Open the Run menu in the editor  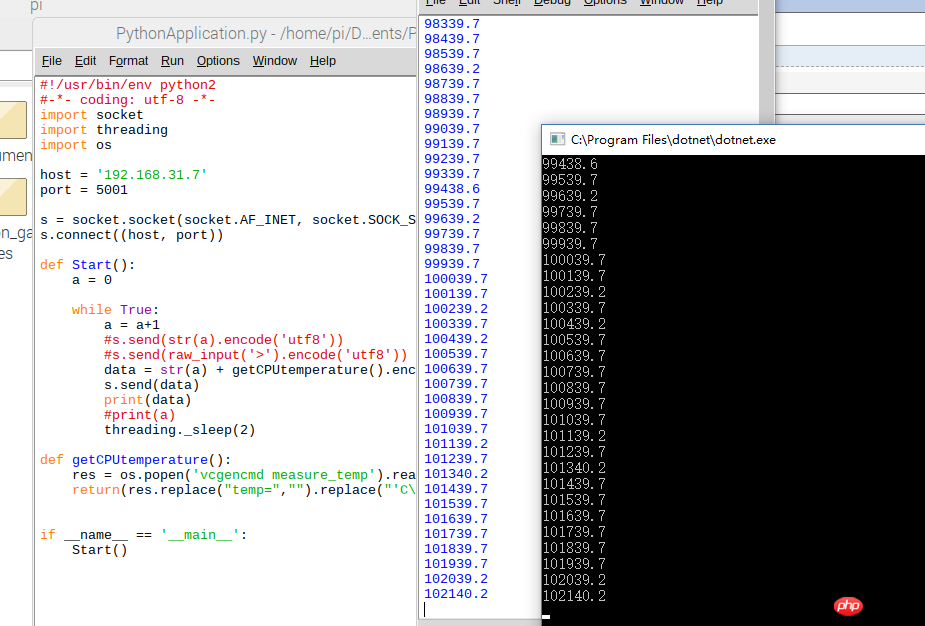pos(172,61)
